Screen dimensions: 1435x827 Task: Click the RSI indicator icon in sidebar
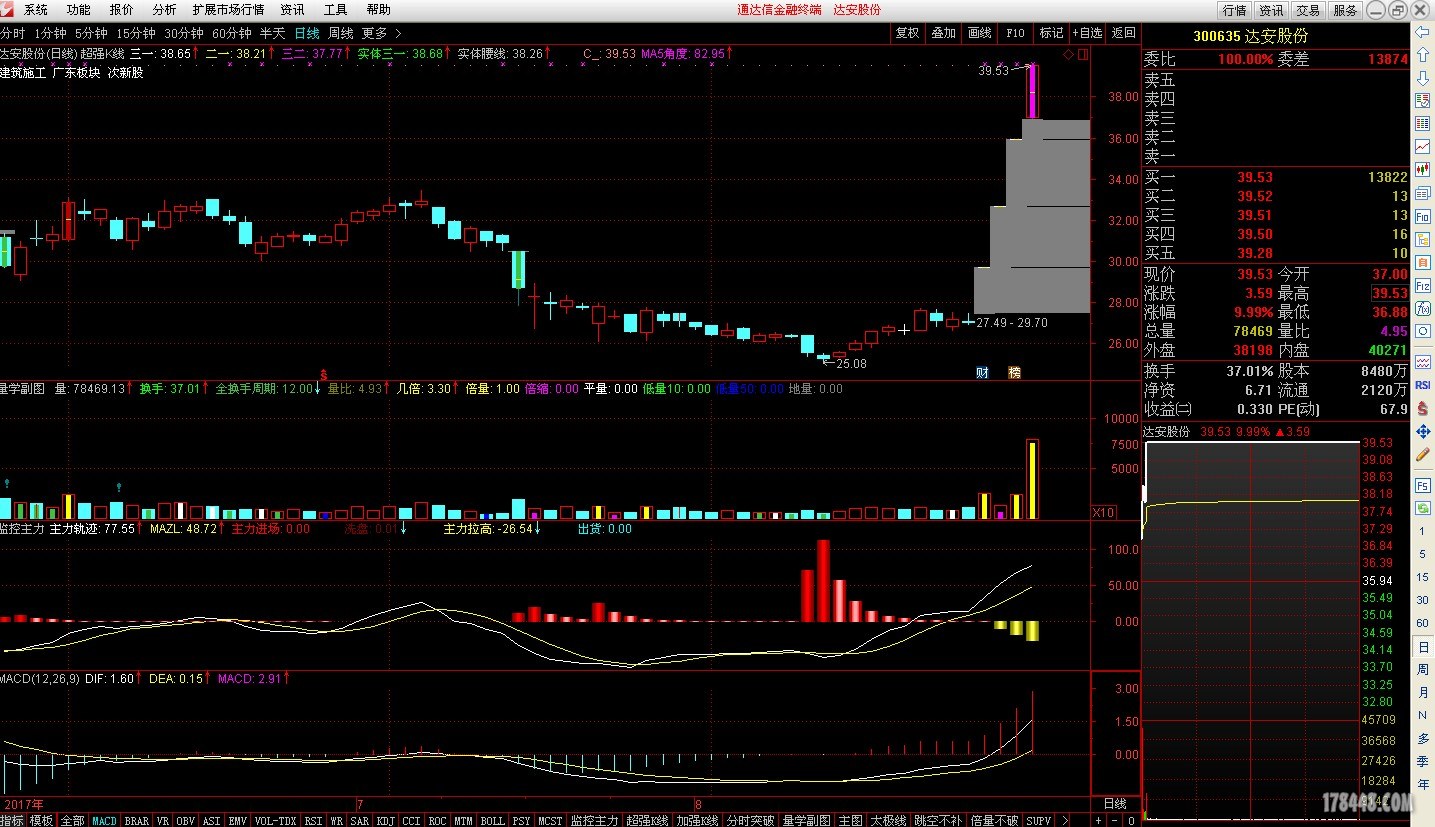1422,385
